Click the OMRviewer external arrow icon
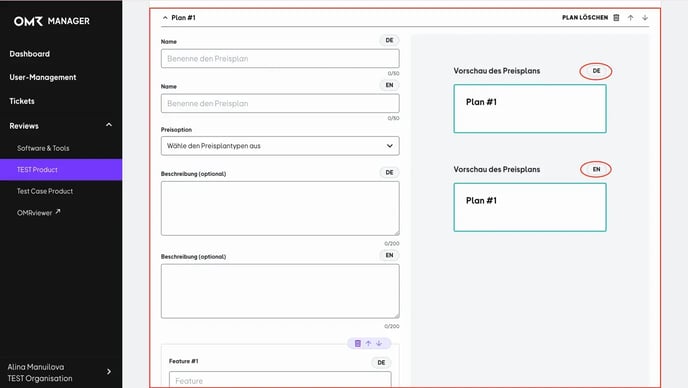 coord(57,212)
